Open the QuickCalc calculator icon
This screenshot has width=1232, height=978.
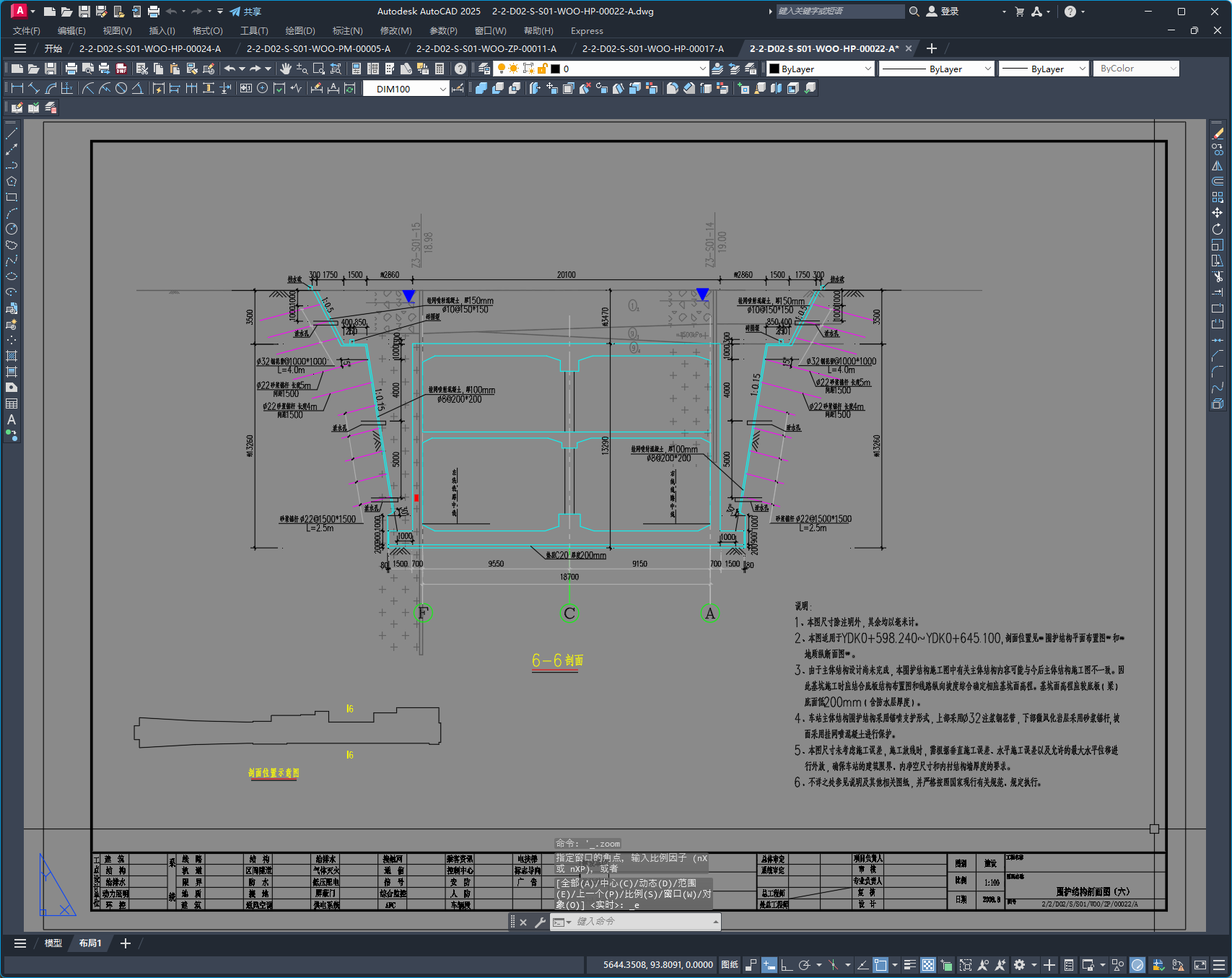440,69
